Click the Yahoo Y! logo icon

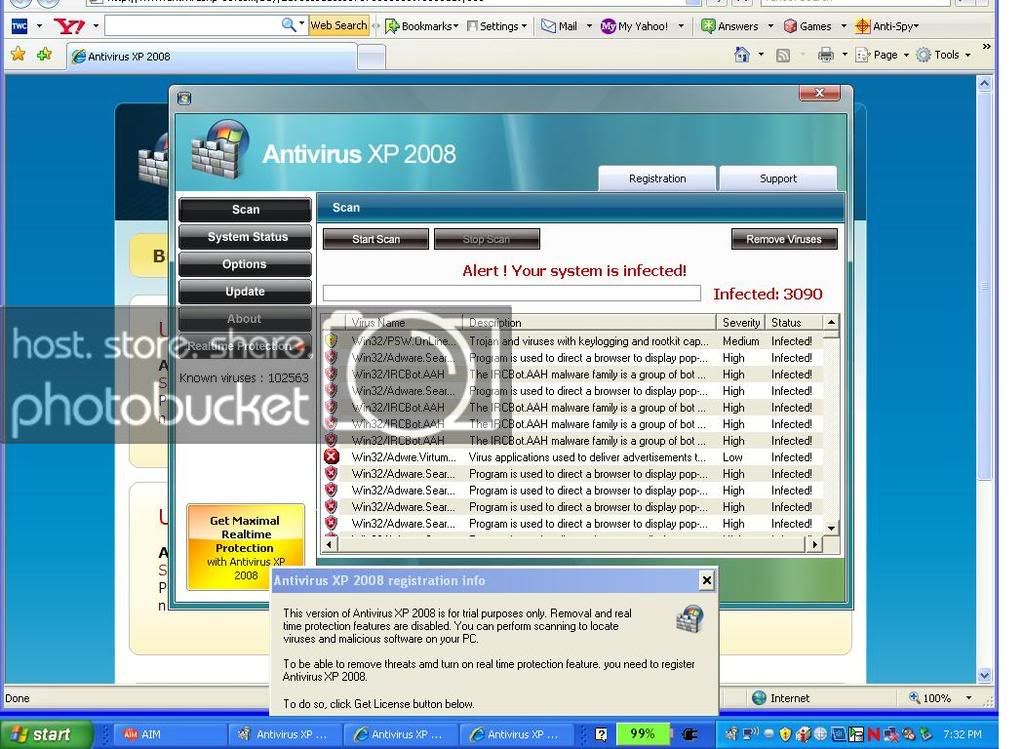[x=69, y=26]
